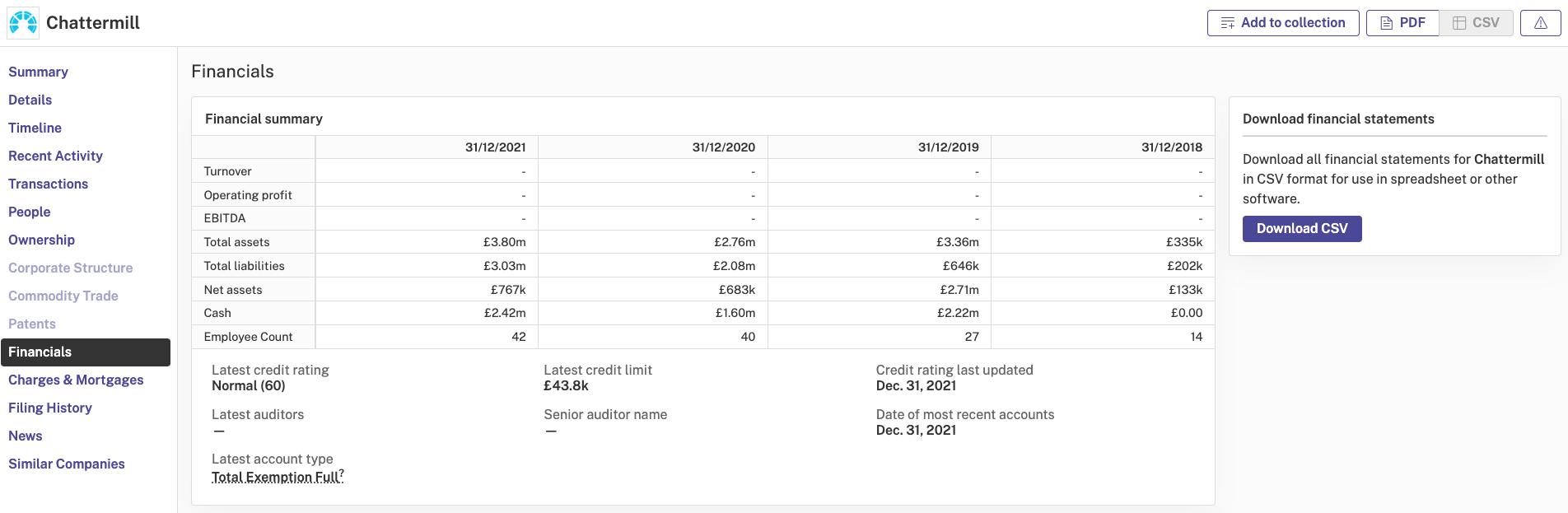This screenshot has height=513, width=1568.
Task: Go to the Details section
Action: tap(30, 100)
